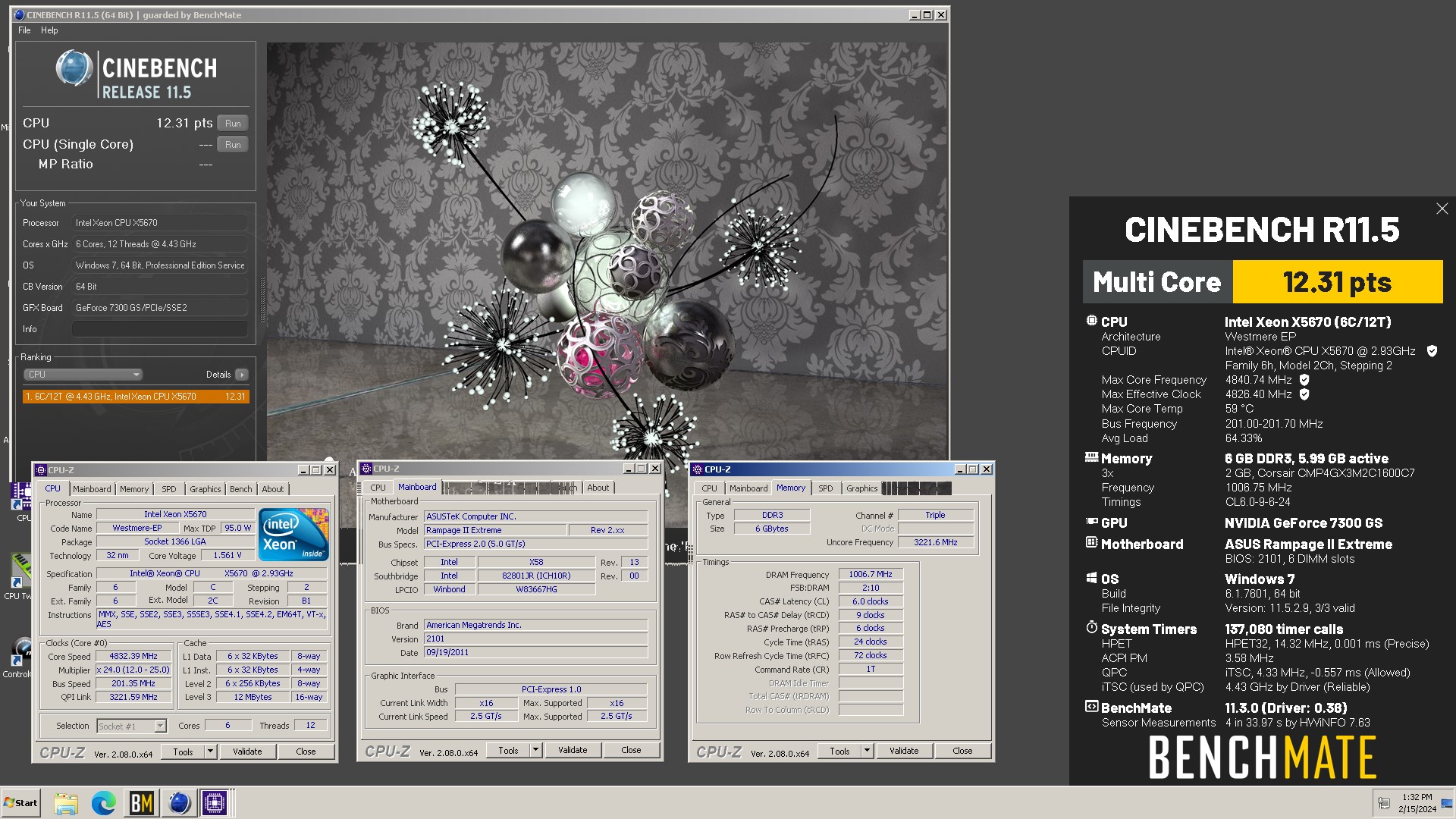This screenshot has width=1456, height=819.
Task: Open Graphics tab in first CPU-Z window
Action: [x=205, y=489]
